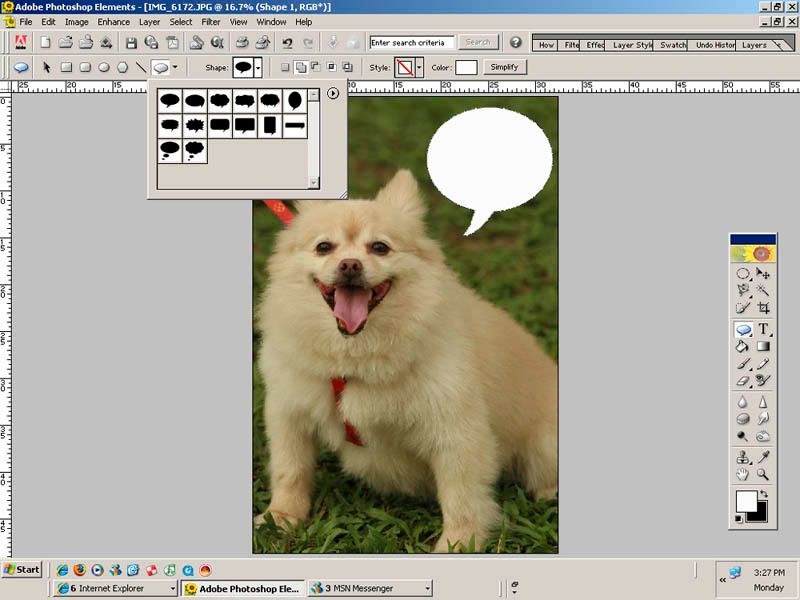Expand the Style picker dropdown arrow
The height and width of the screenshot is (600, 800).
point(419,67)
